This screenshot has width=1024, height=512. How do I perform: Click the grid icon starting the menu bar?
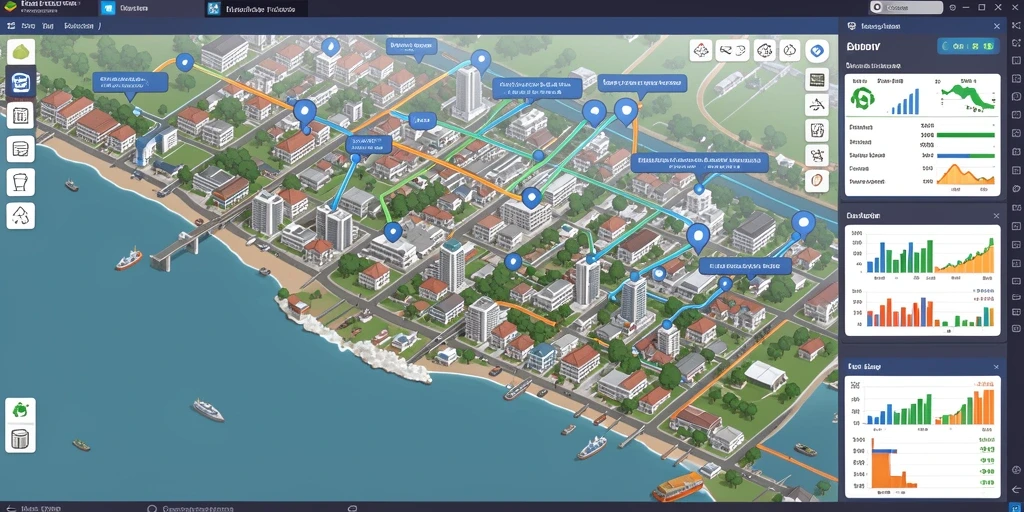point(11,26)
